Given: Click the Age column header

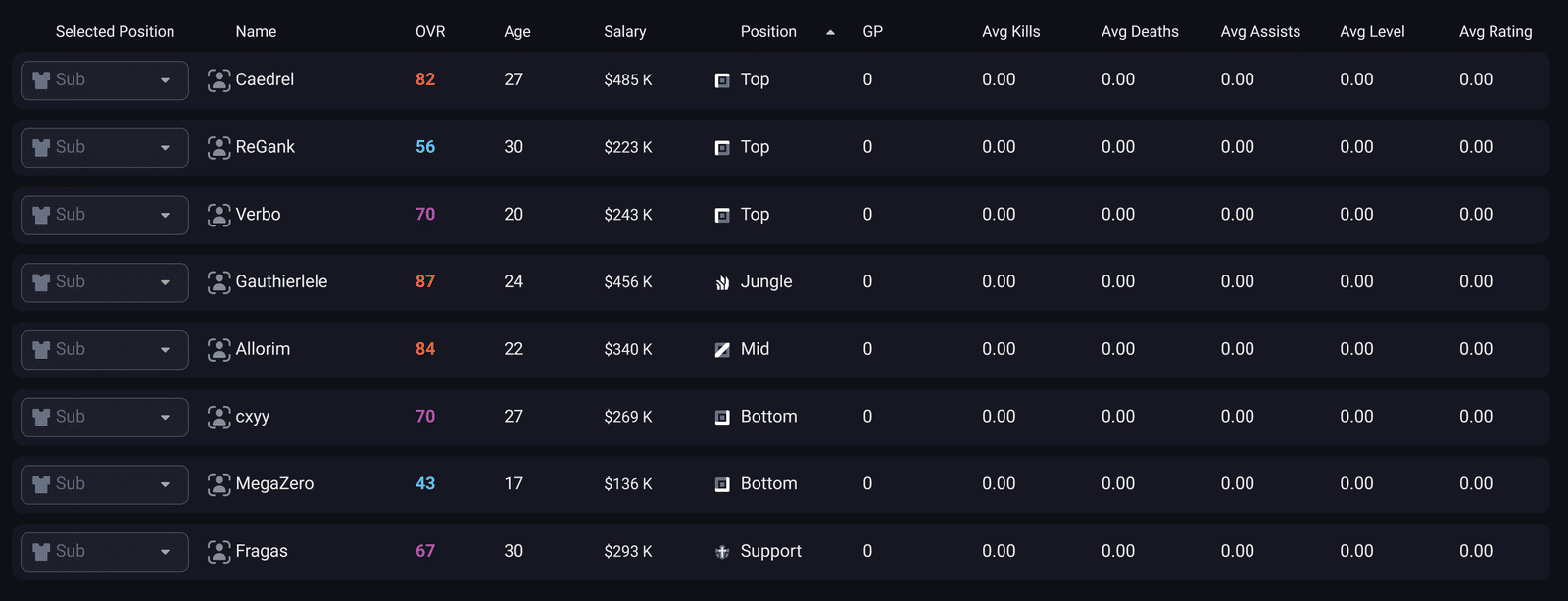Looking at the screenshot, I should (517, 31).
